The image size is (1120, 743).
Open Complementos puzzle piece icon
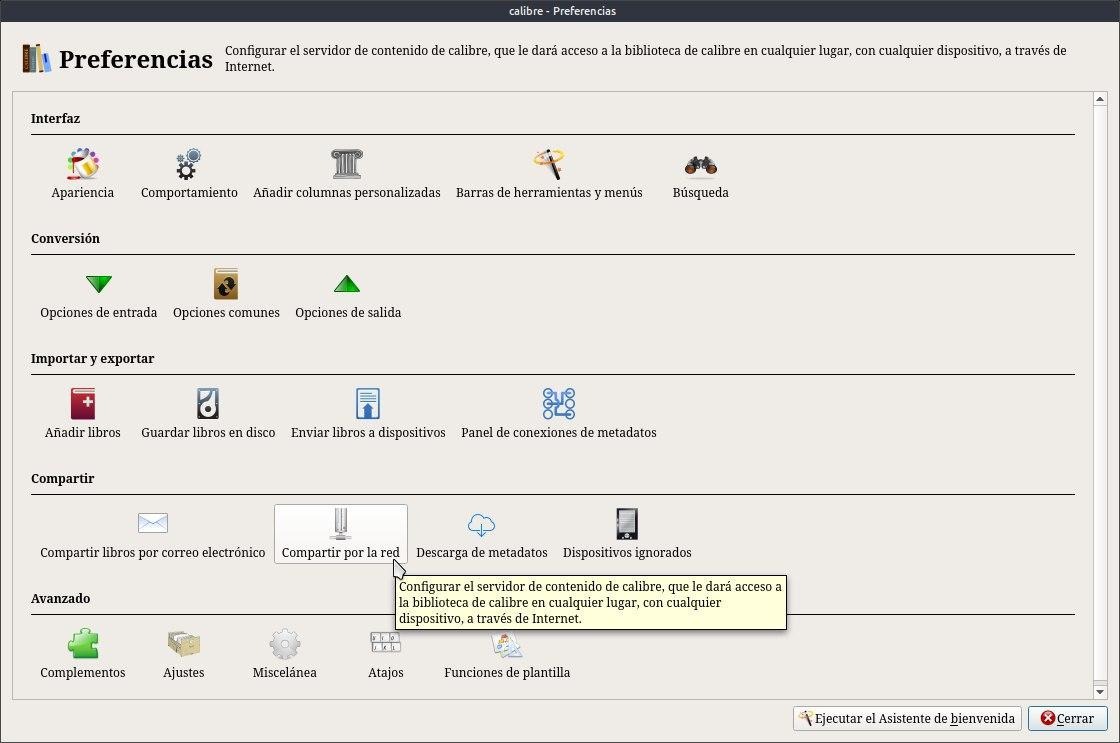coord(83,644)
